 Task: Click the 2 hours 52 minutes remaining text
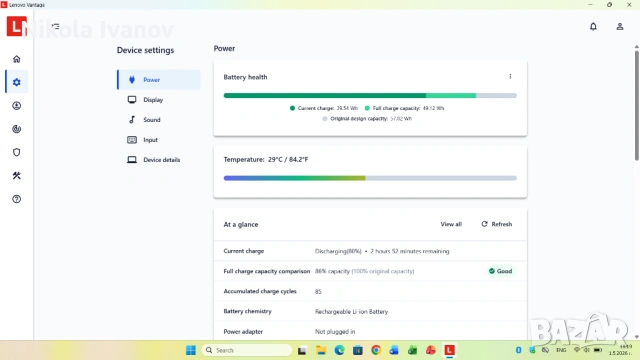tap(410, 251)
